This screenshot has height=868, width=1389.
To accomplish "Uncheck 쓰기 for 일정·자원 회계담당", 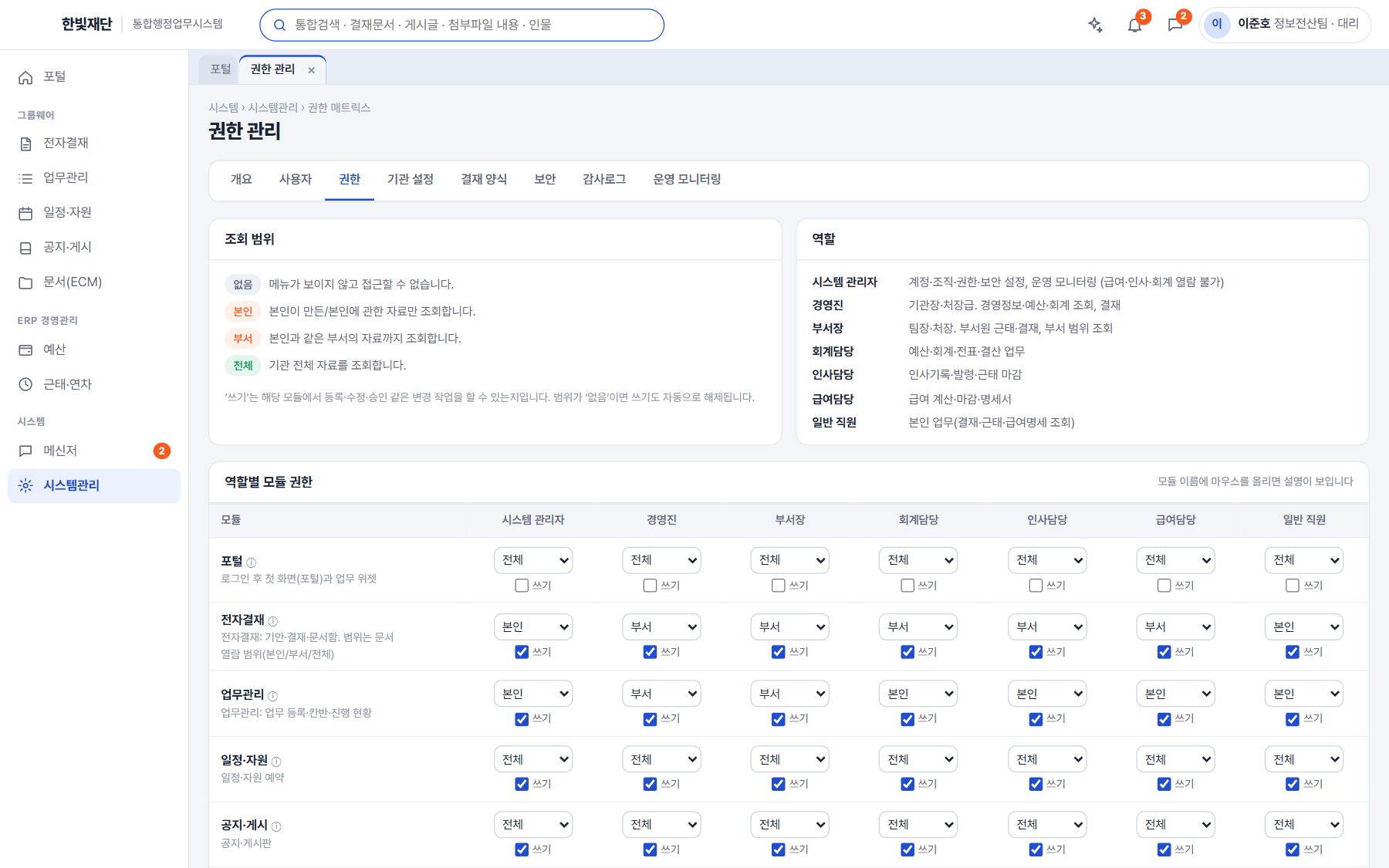I will (907, 784).
